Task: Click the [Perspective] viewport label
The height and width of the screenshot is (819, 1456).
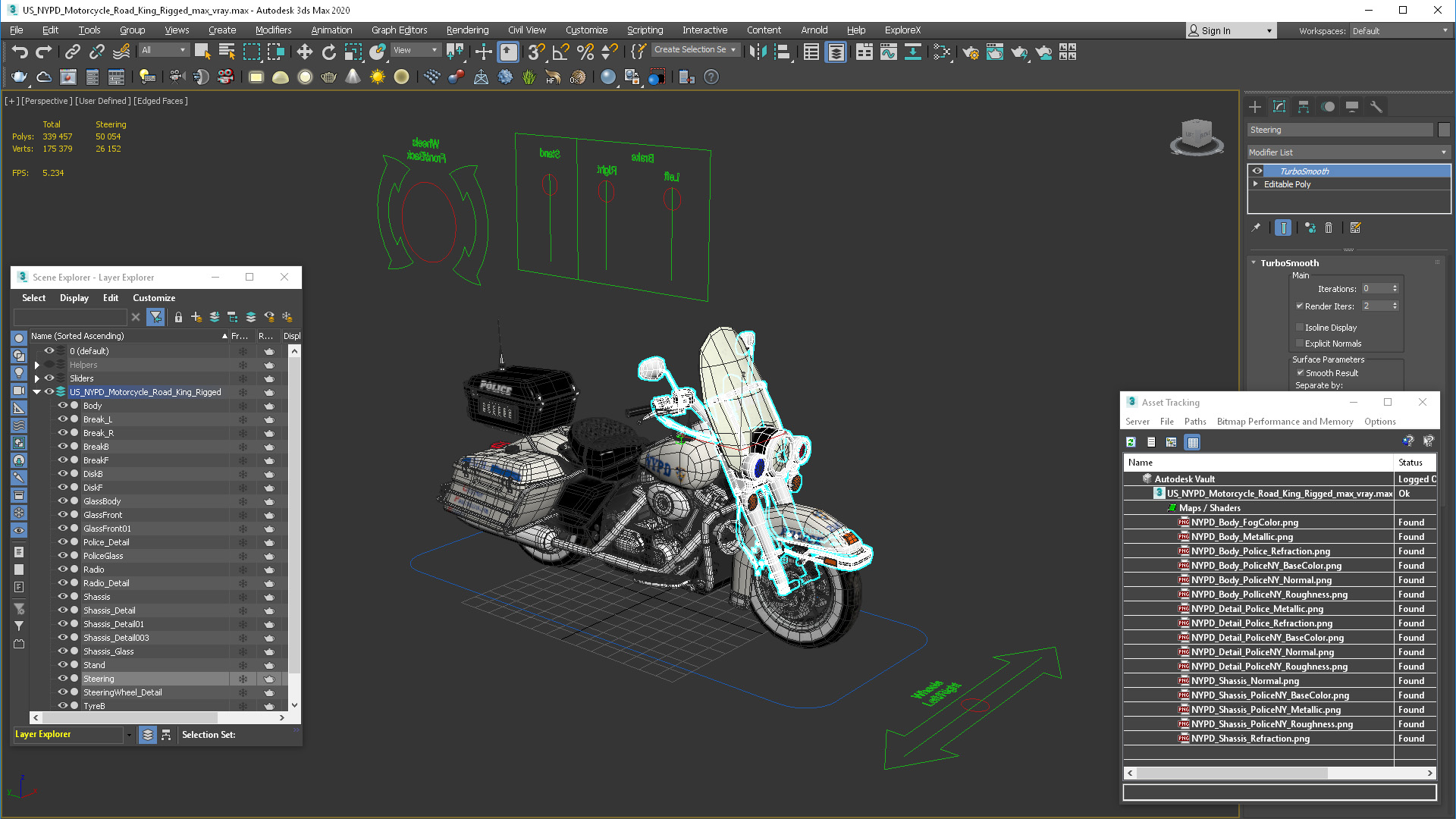Action: pyautogui.click(x=47, y=101)
